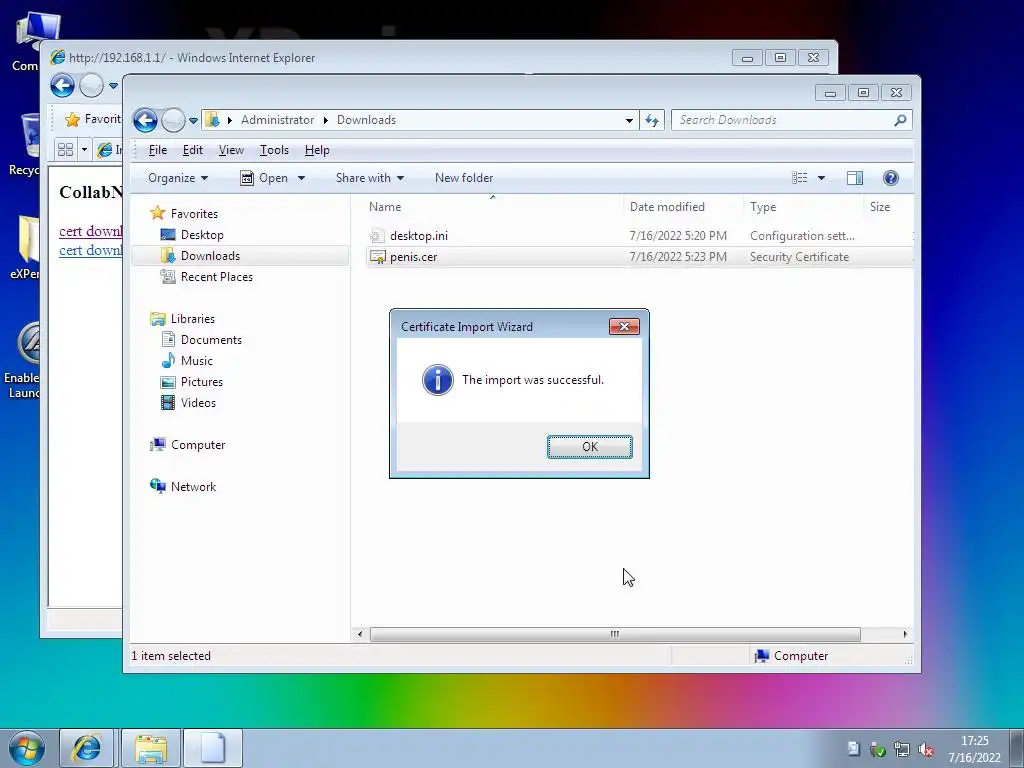1024x768 pixels.
Task: Refresh the Downloads folder view
Action: (652, 120)
